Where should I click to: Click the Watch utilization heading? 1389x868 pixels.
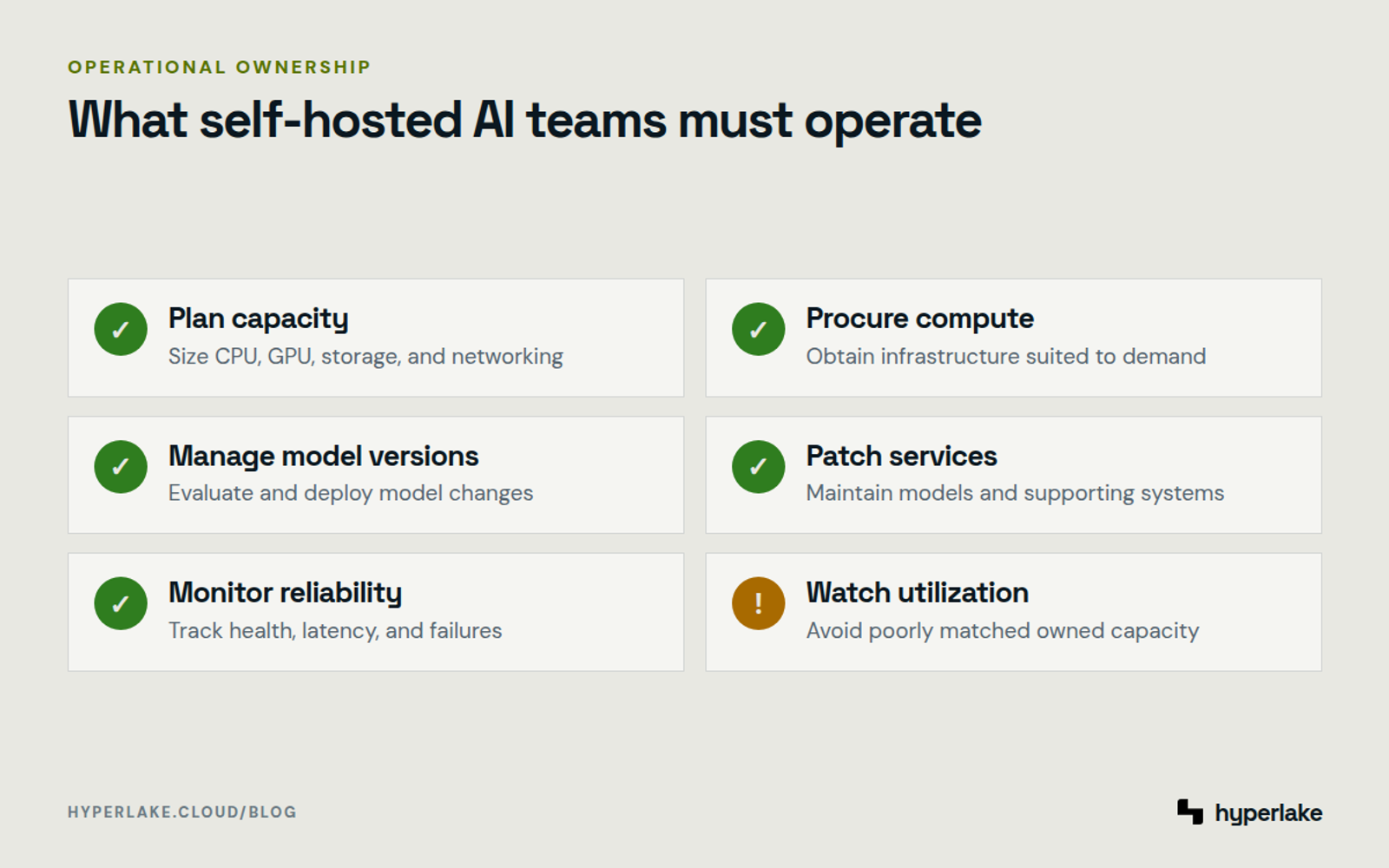(917, 593)
